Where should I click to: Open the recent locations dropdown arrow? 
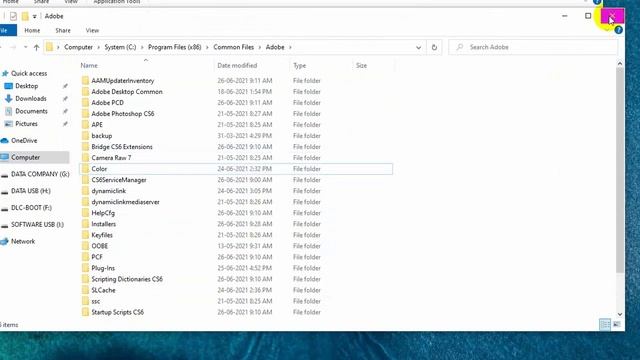[25, 47]
